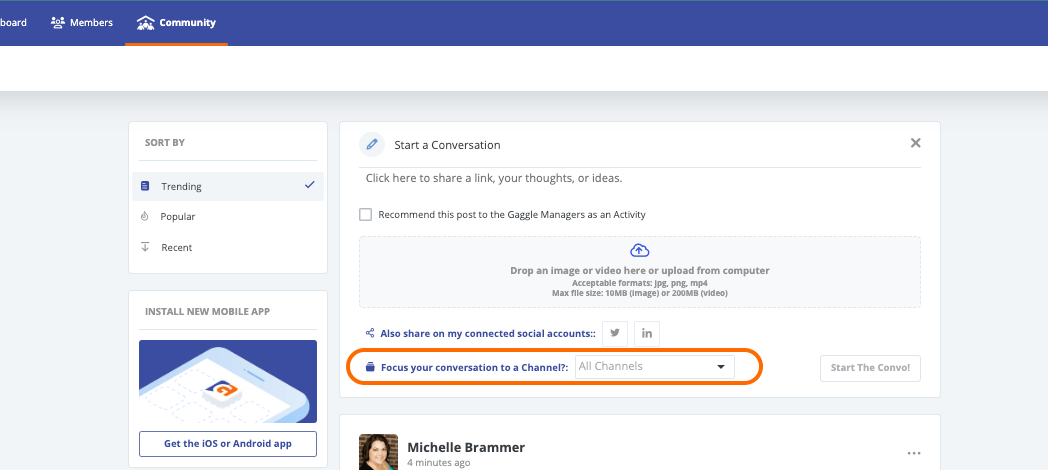
Task: Click the Start a Conversation heading
Action: click(x=447, y=145)
